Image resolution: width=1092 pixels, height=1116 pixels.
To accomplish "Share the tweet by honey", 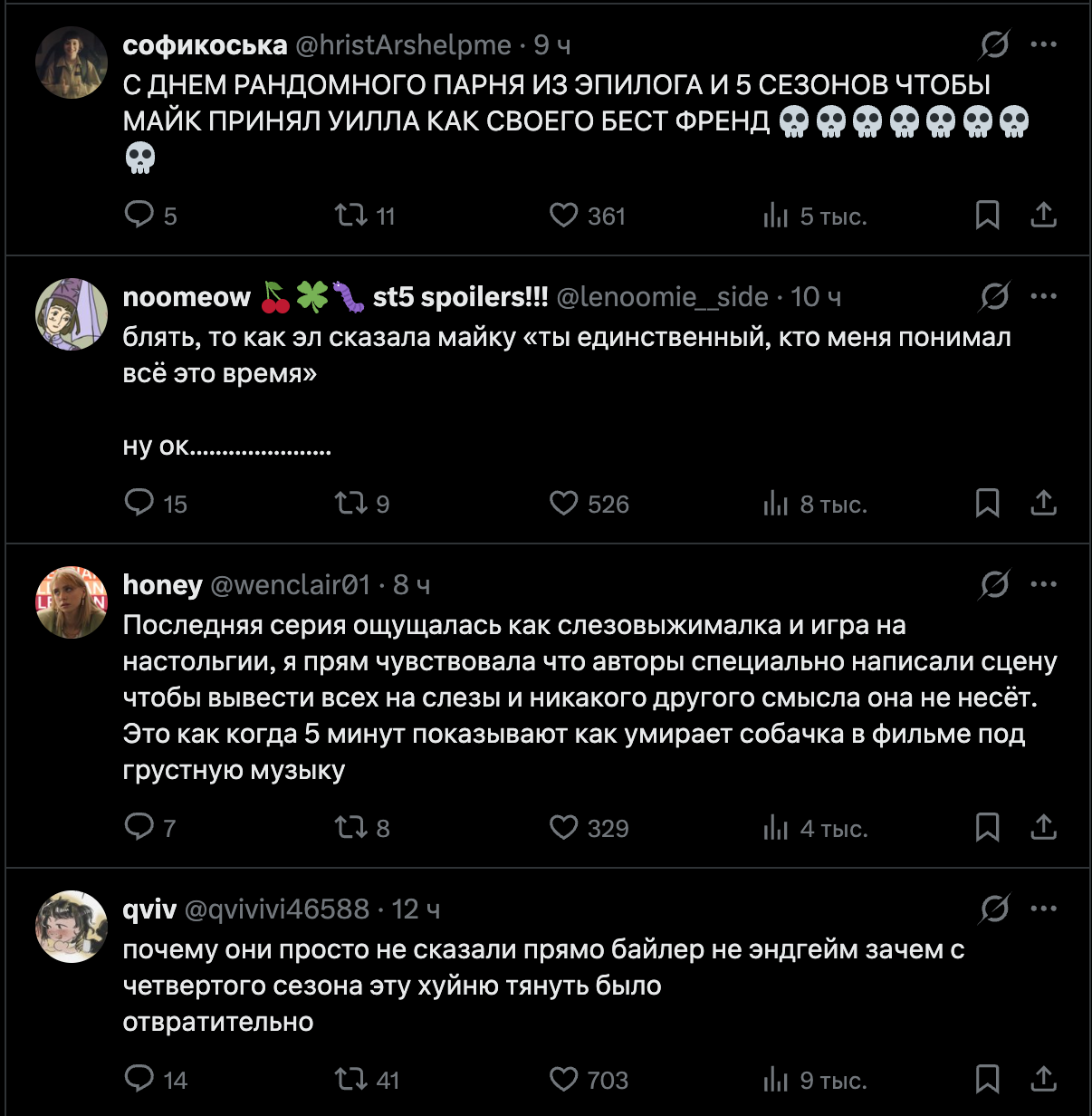I will click(1044, 827).
